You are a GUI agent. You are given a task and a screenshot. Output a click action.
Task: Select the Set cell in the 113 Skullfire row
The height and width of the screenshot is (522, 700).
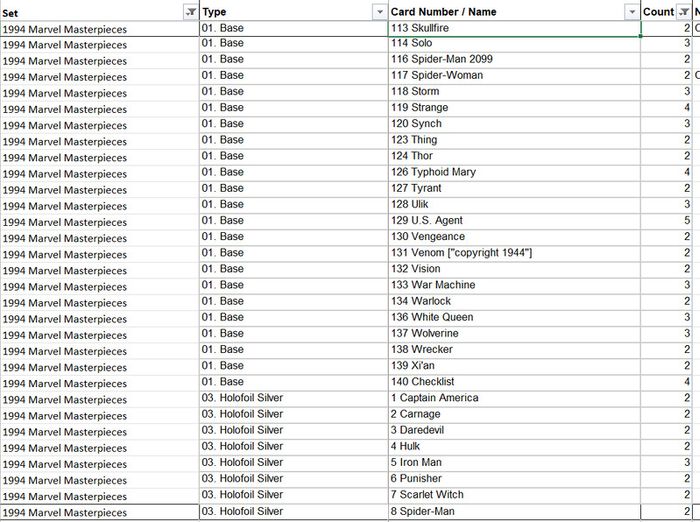(x=100, y=29)
